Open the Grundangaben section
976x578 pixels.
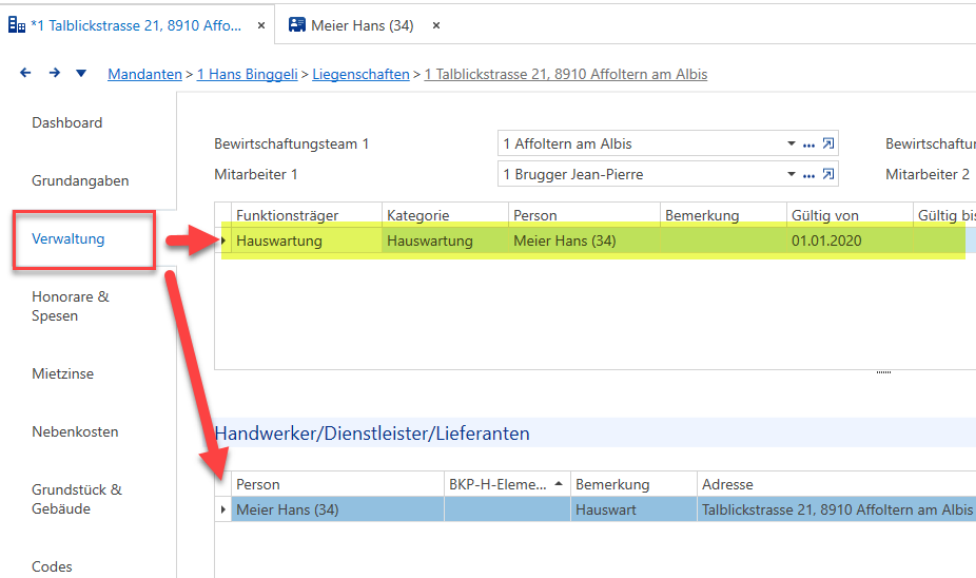click(80, 180)
